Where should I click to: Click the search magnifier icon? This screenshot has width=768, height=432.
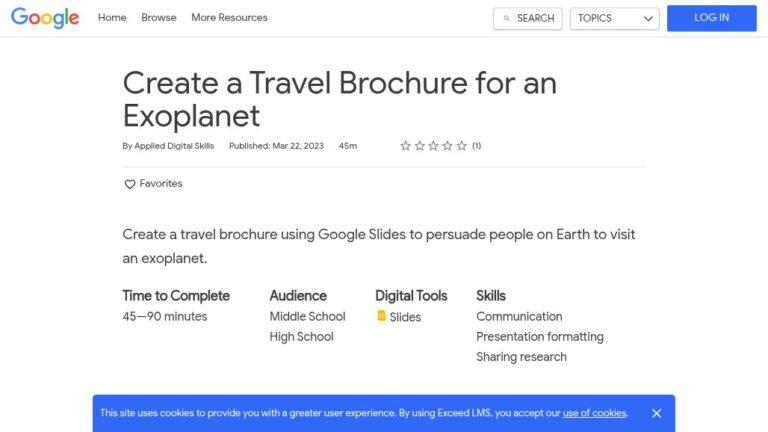pyautogui.click(x=506, y=19)
